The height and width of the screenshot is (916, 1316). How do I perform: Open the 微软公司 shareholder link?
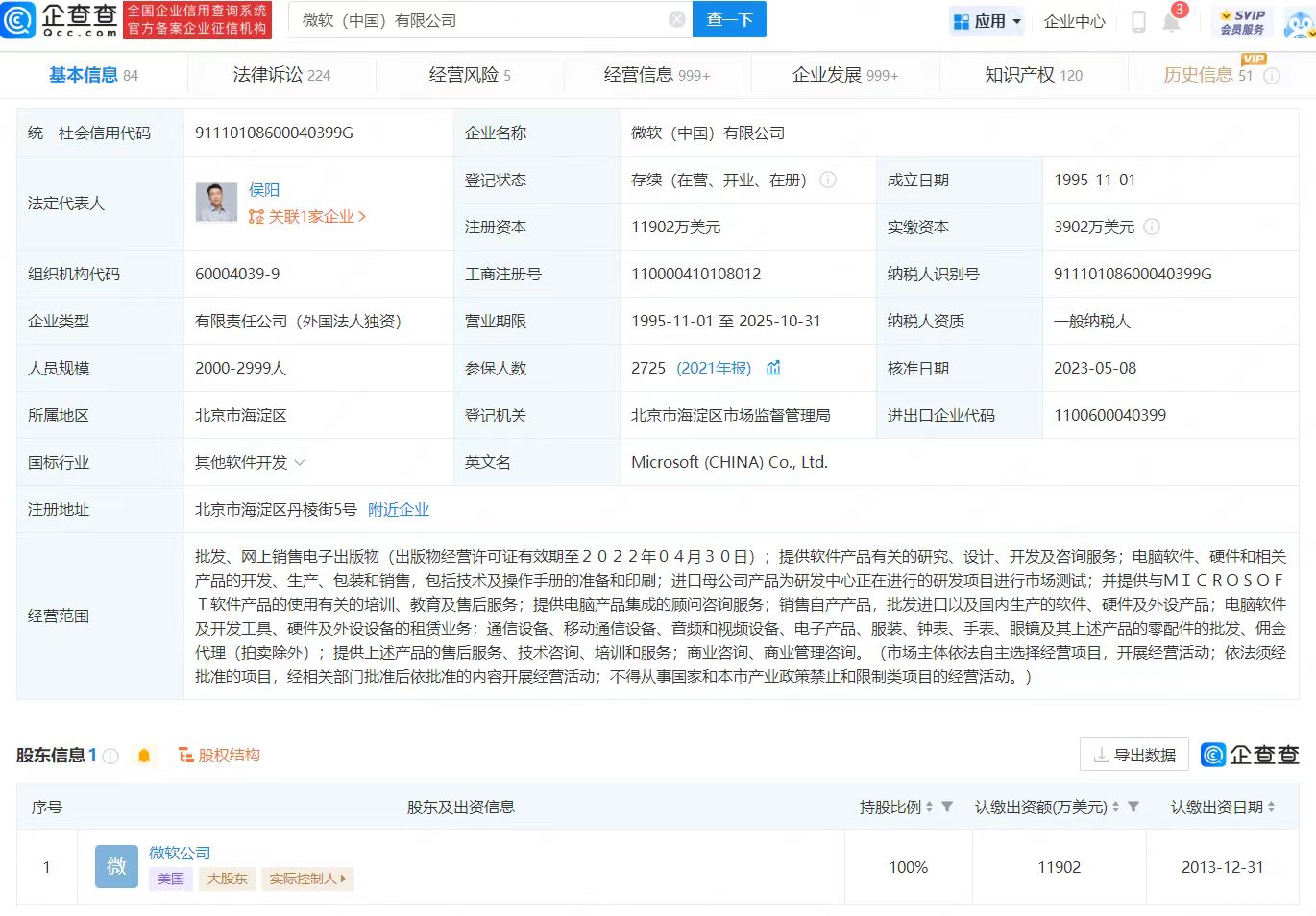180,853
